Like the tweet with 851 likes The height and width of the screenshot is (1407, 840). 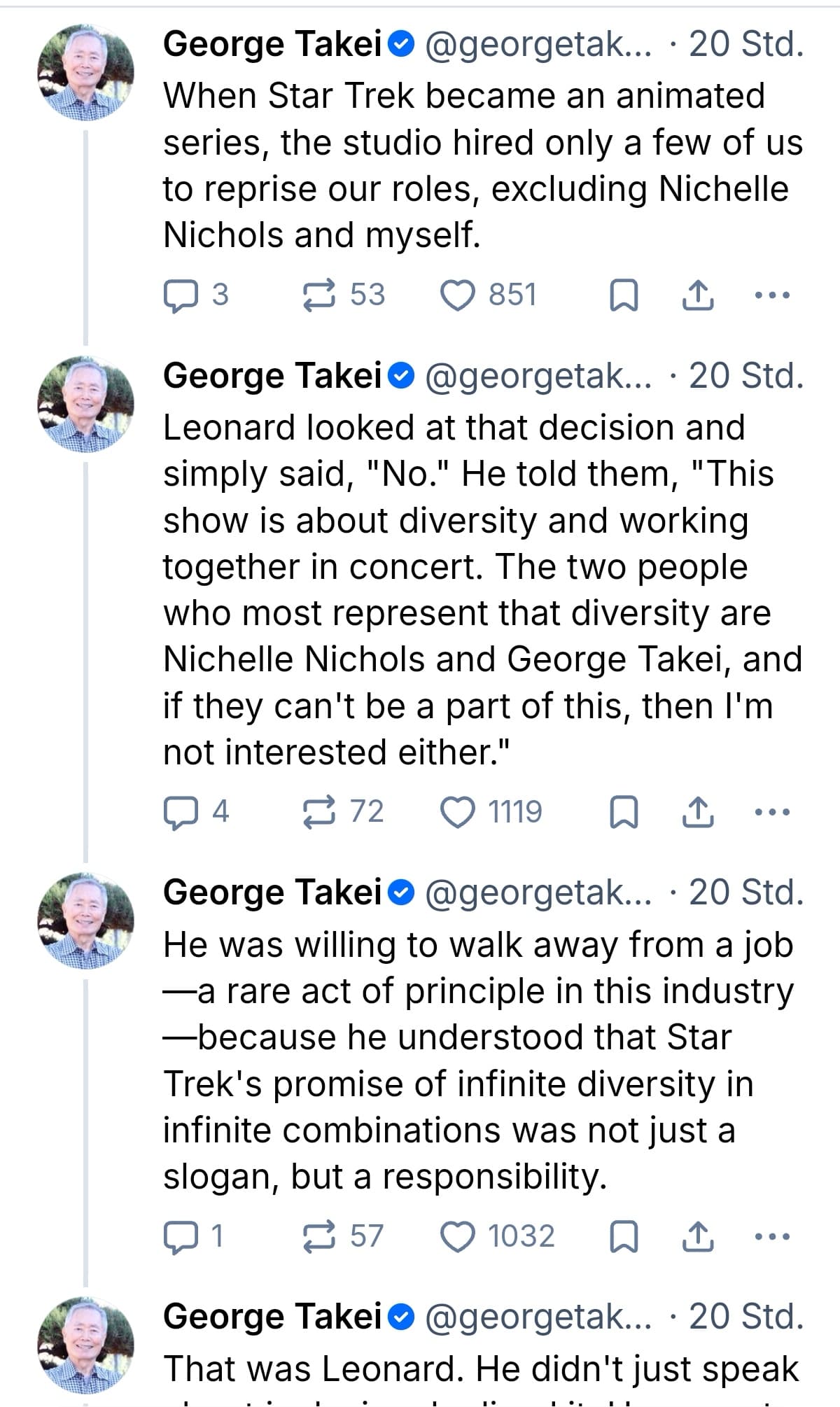tap(457, 295)
